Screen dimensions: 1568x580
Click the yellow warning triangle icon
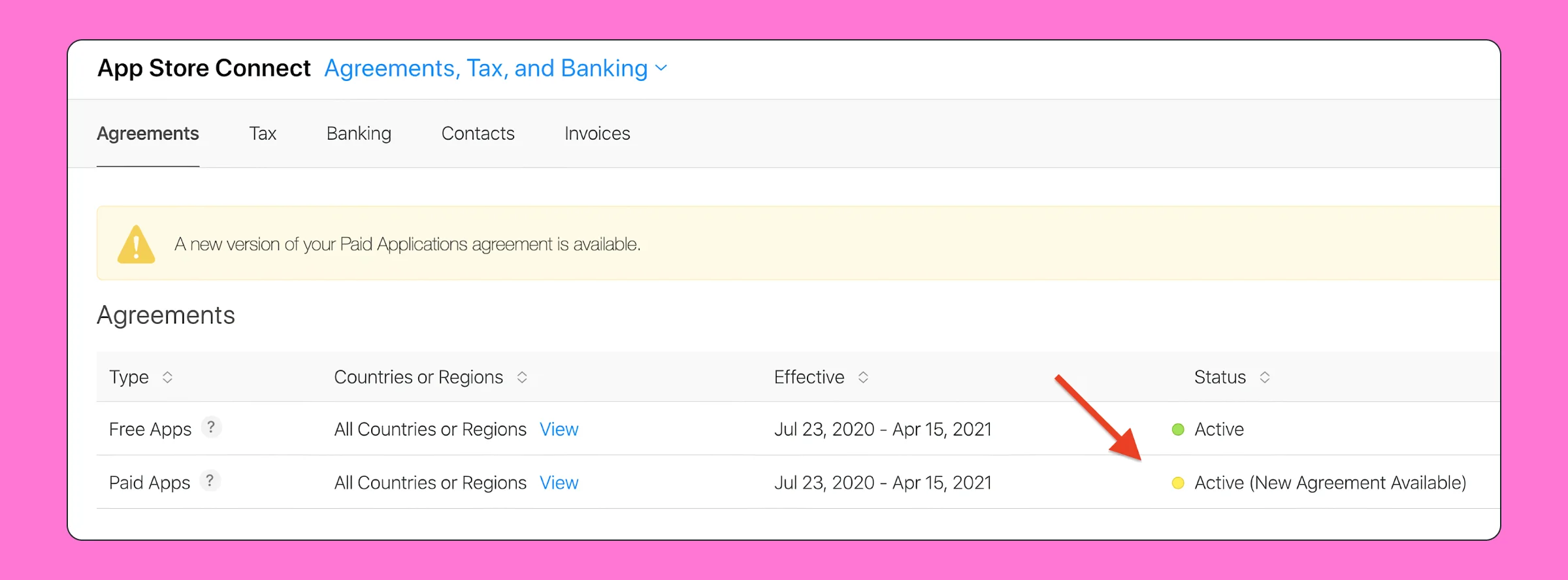[136, 245]
